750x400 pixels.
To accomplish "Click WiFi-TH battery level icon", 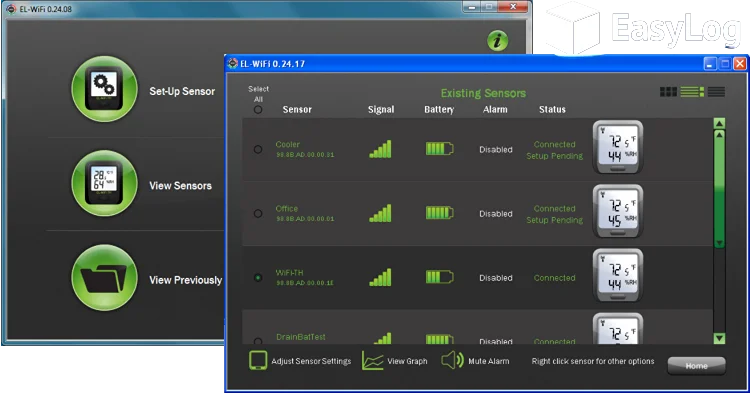I will [440, 277].
